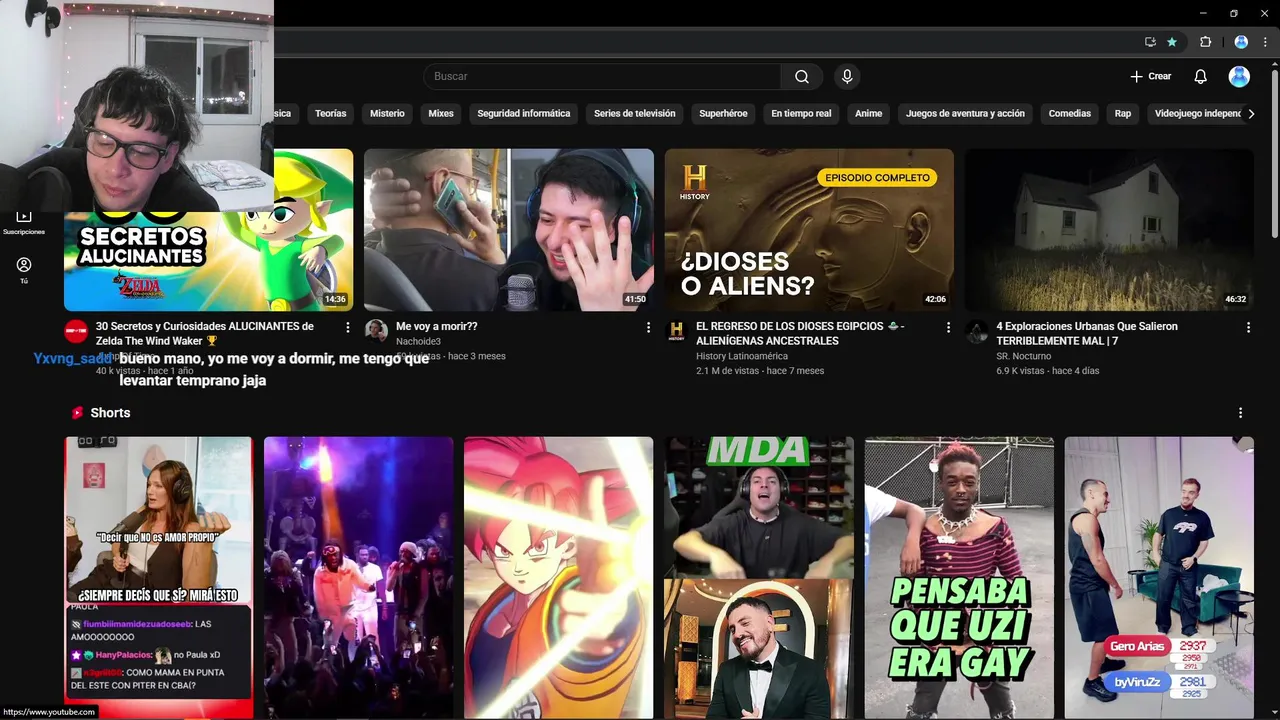Open Chrome profile avatar in toolbar

pyautogui.click(x=1241, y=42)
